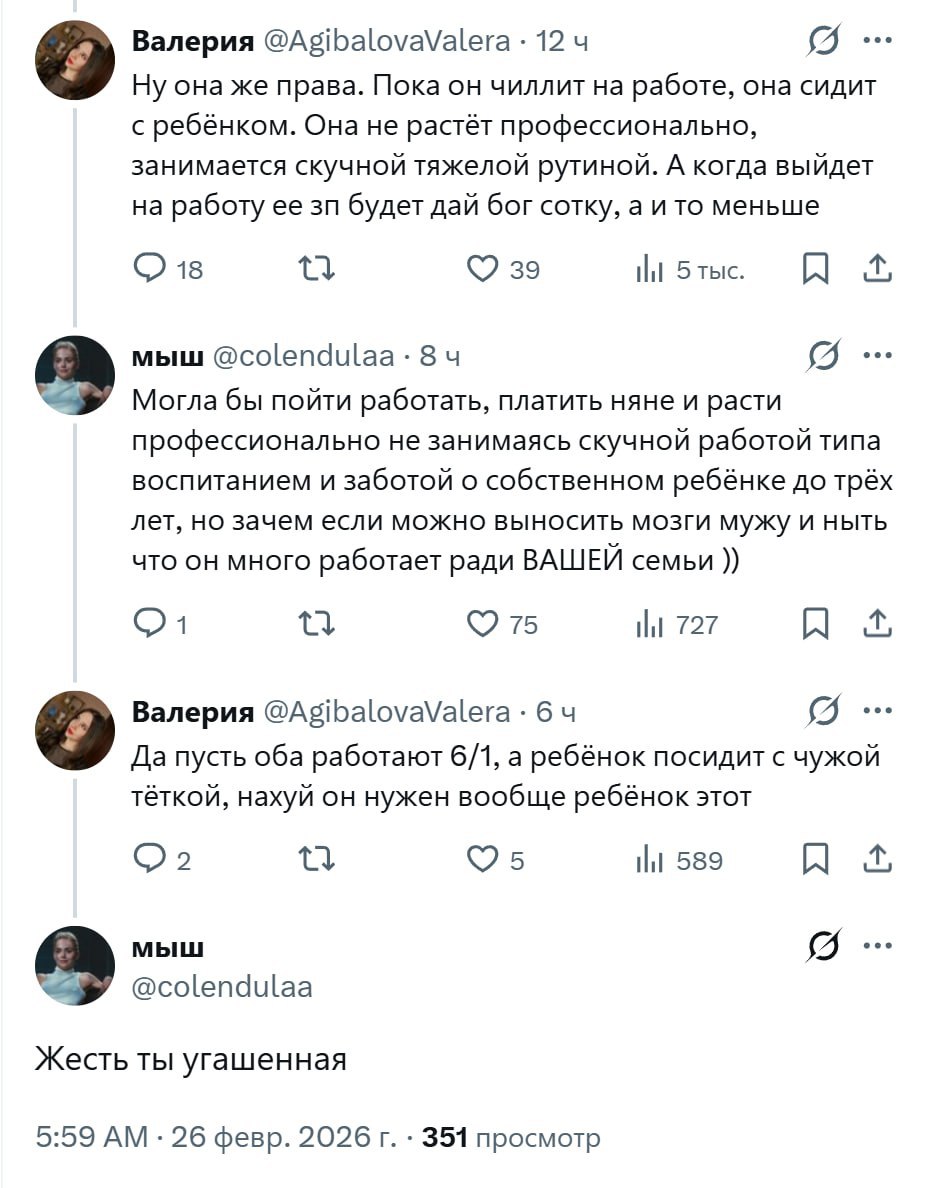The image size is (928, 1188).
Task: Open @colendulaa handle in the main tweet
Action: (x=222, y=987)
